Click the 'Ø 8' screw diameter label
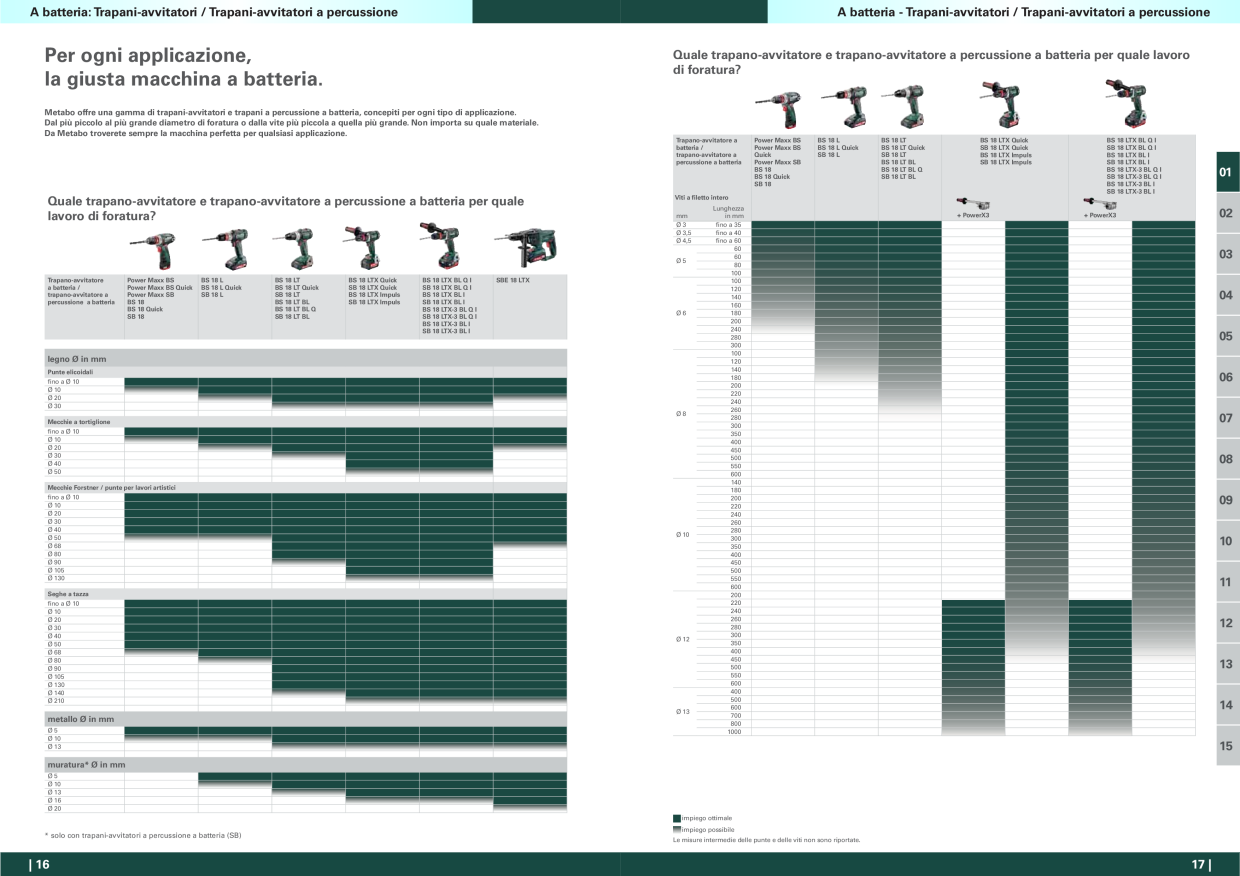The image size is (1240, 876). (x=682, y=413)
